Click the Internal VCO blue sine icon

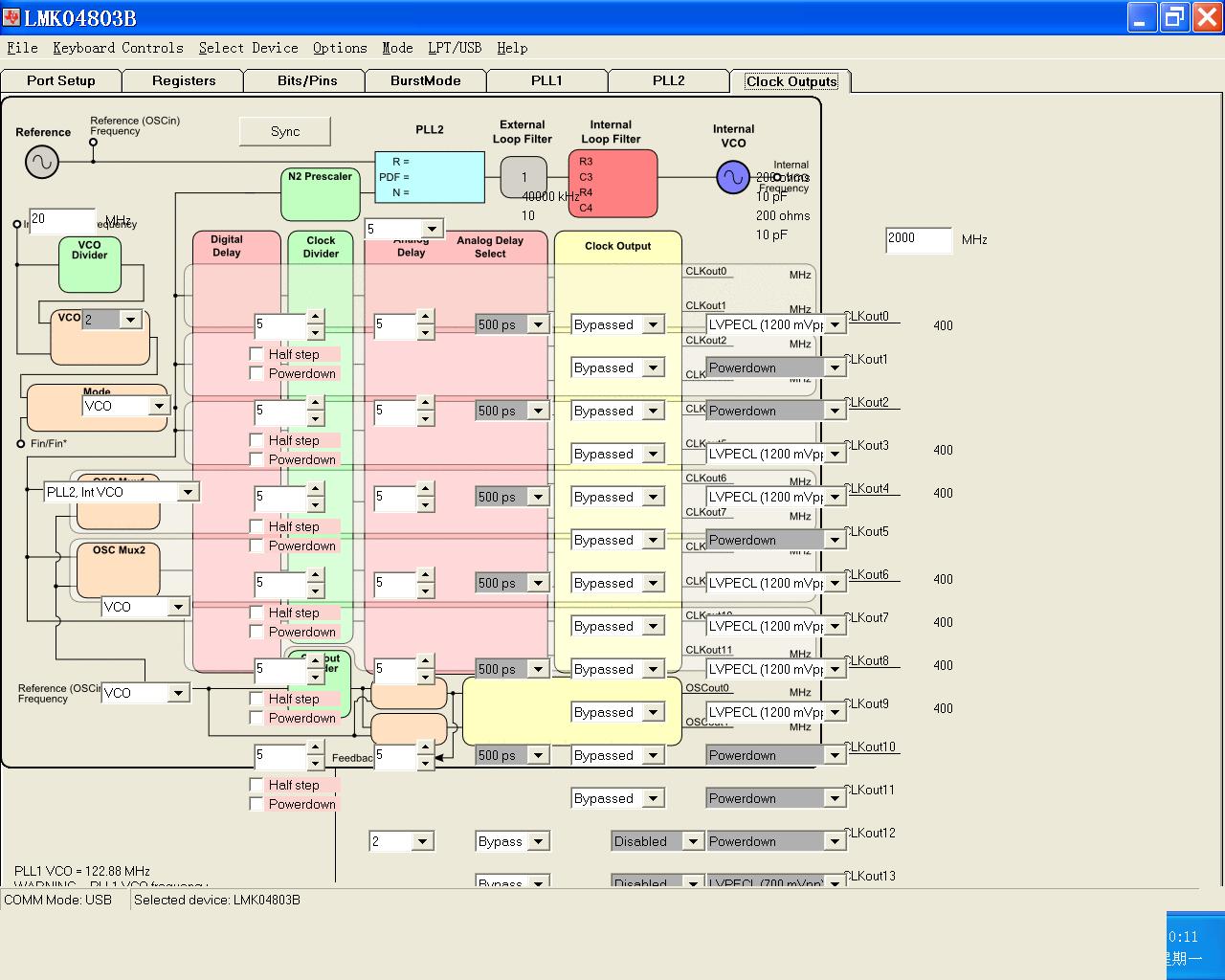point(732,177)
